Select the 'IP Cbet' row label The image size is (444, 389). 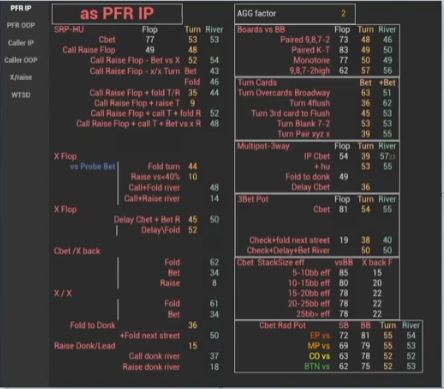317,156
